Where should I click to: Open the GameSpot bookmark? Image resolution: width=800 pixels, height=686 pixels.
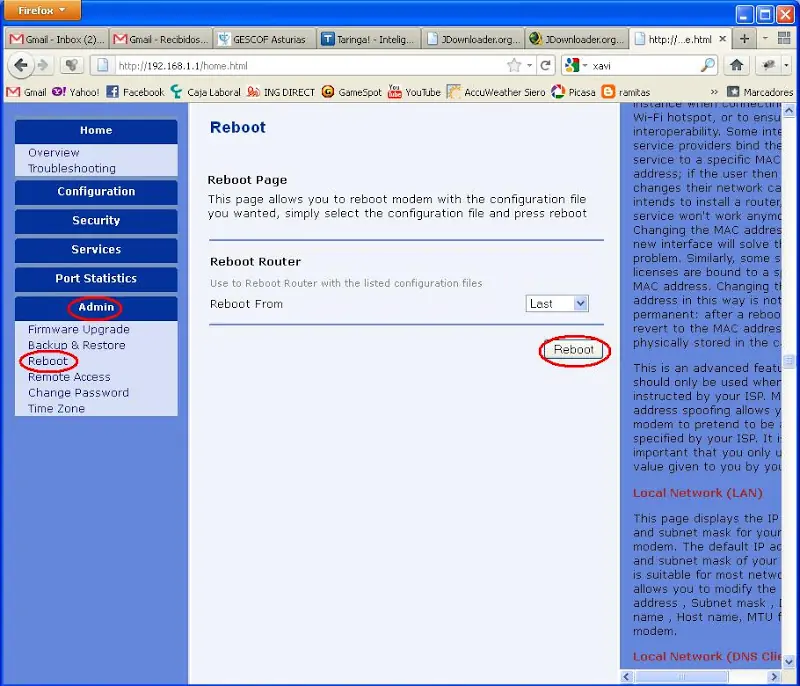pos(352,92)
